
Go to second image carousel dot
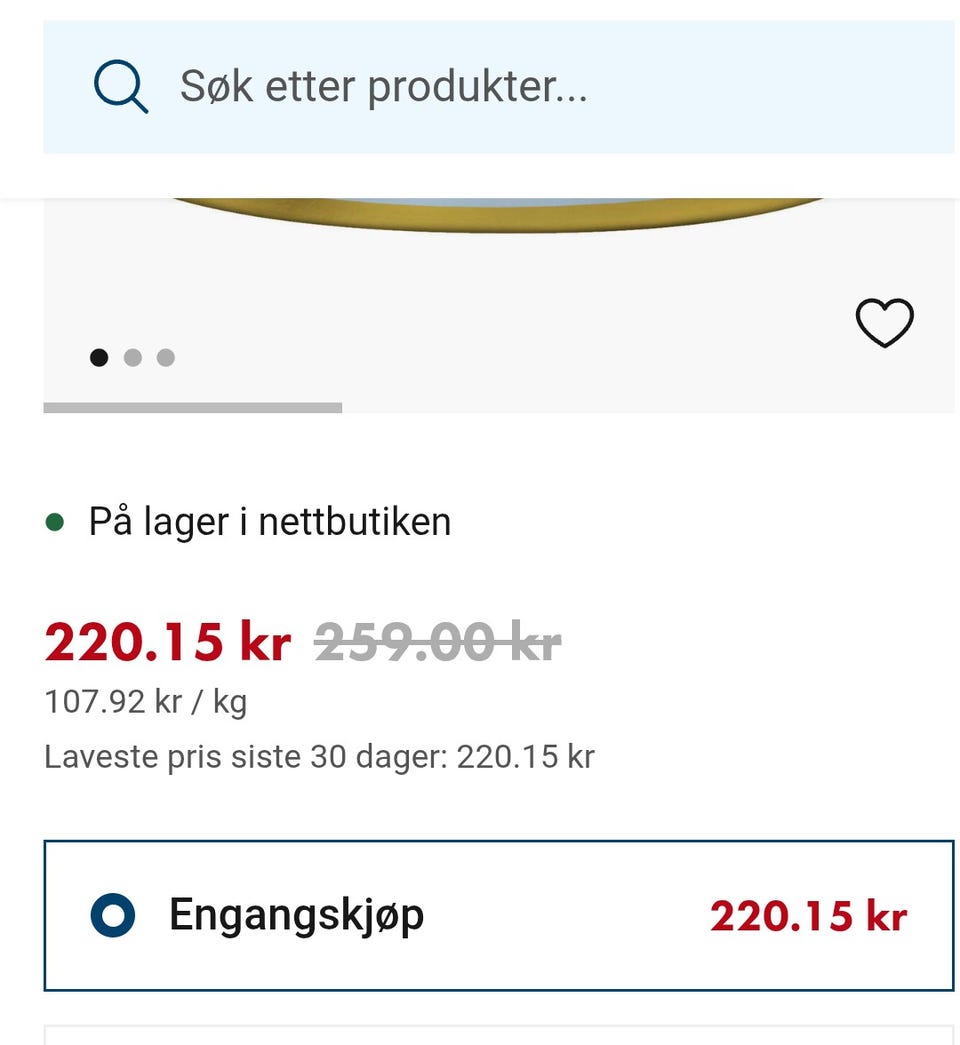coord(132,357)
